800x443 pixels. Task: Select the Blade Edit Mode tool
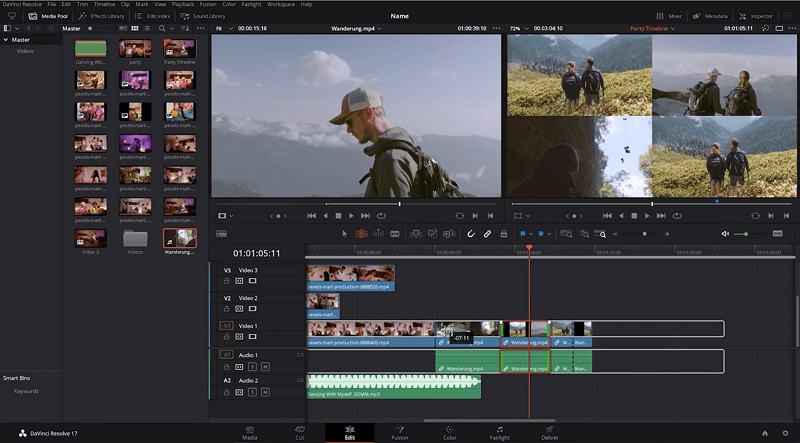point(395,234)
